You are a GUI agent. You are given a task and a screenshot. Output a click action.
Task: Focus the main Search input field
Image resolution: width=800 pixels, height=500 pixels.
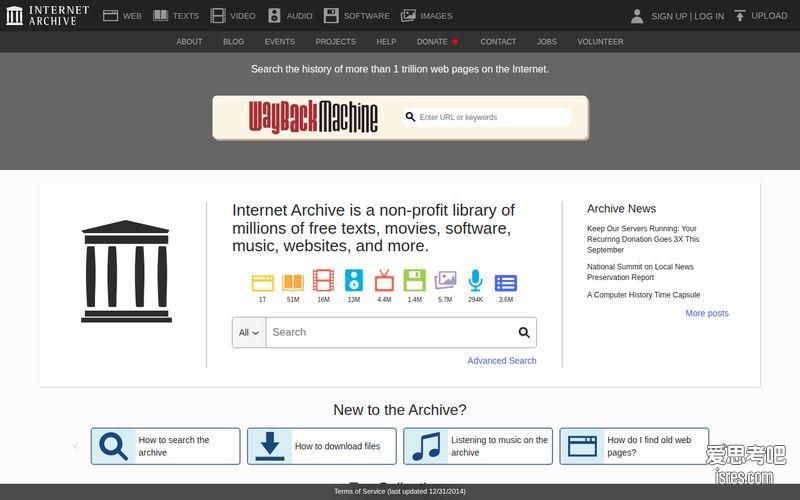[x=391, y=333]
